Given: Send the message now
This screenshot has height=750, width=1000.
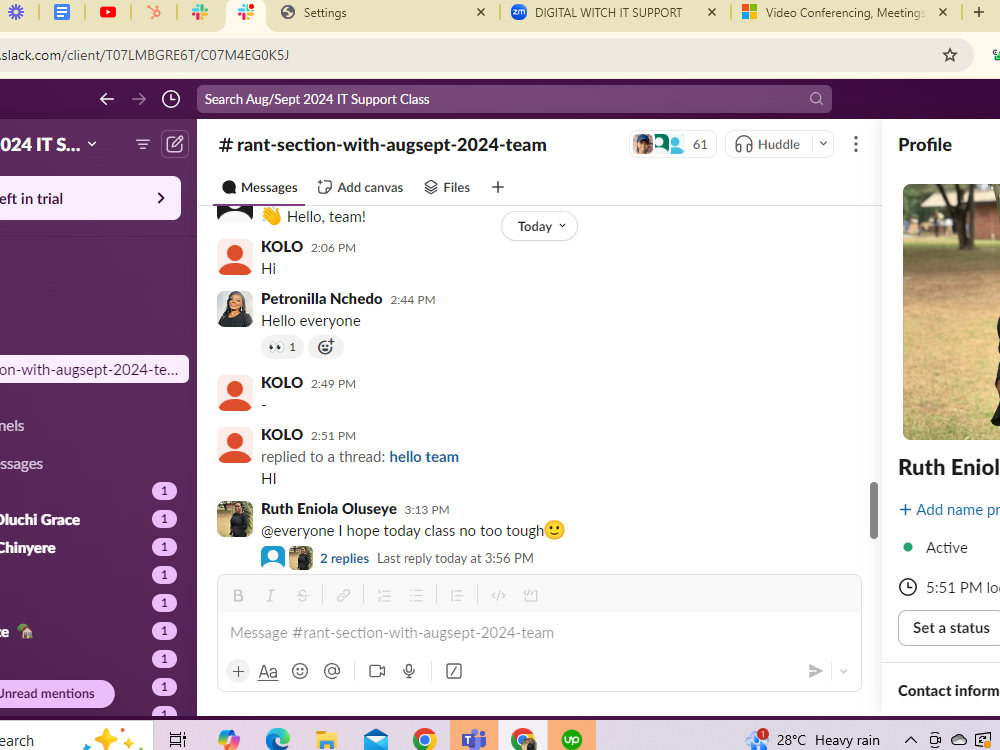Looking at the screenshot, I should tap(815, 671).
